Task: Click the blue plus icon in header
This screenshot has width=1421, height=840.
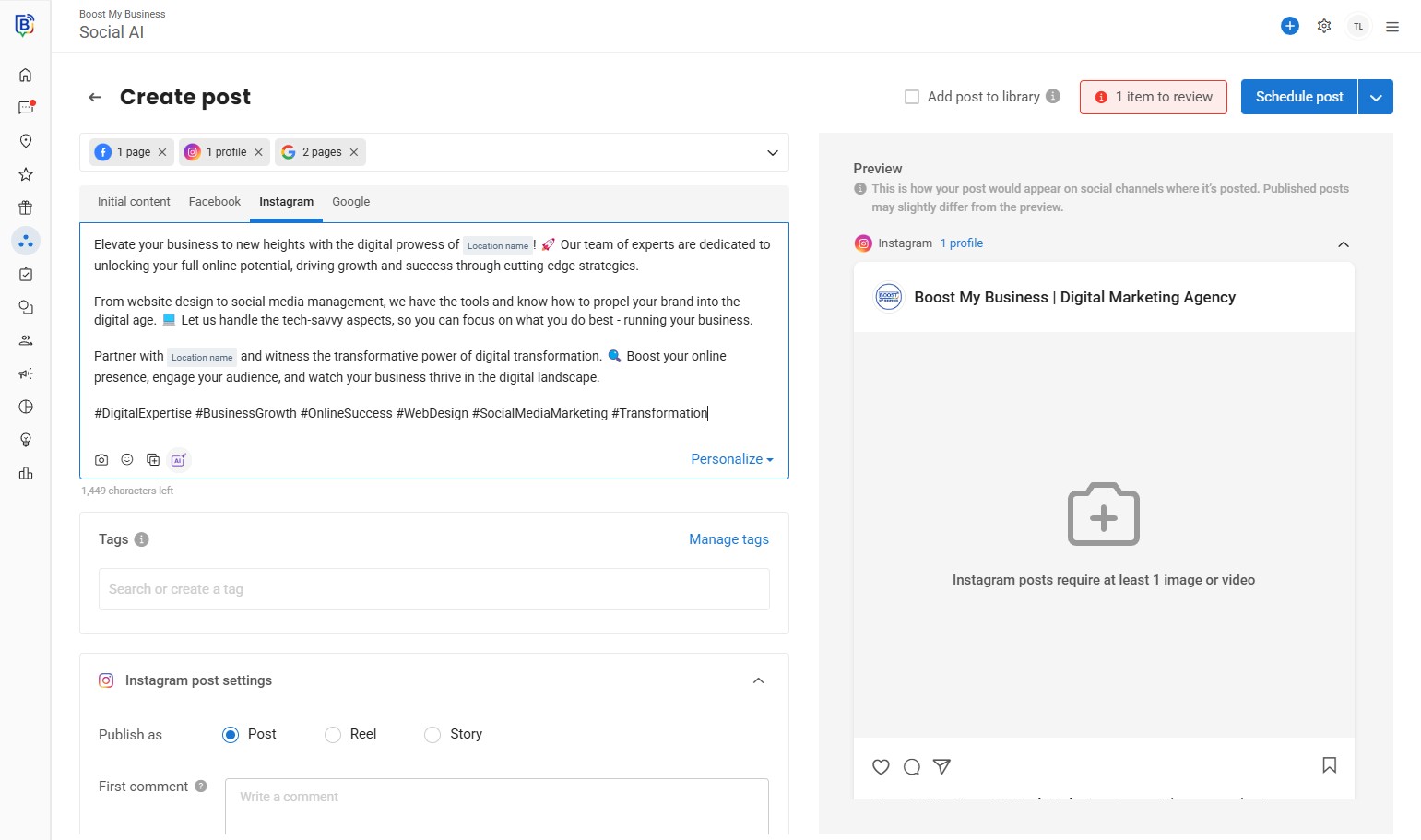Action: (x=1290, y=26)
